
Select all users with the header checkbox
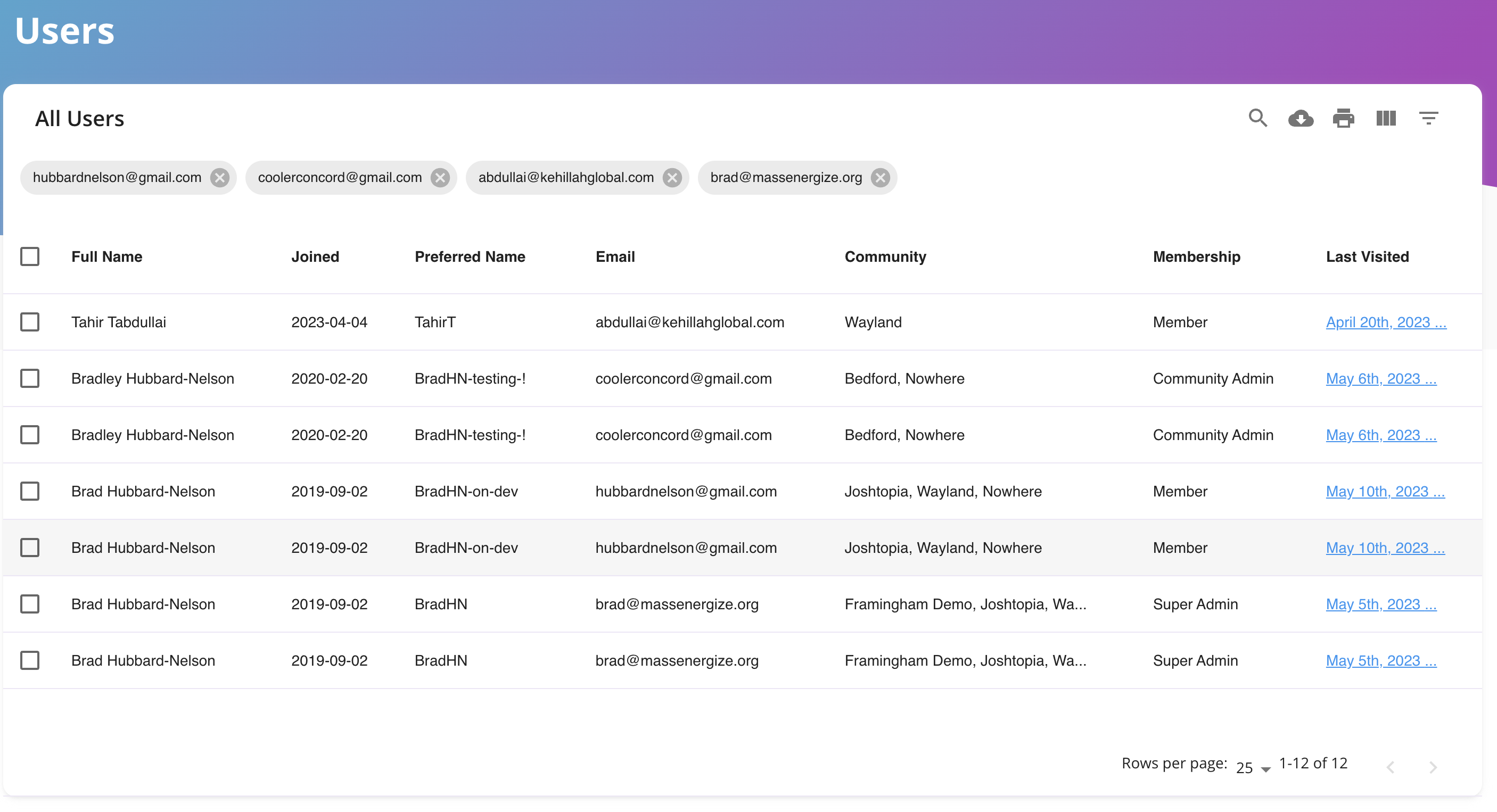click(30, 256)
